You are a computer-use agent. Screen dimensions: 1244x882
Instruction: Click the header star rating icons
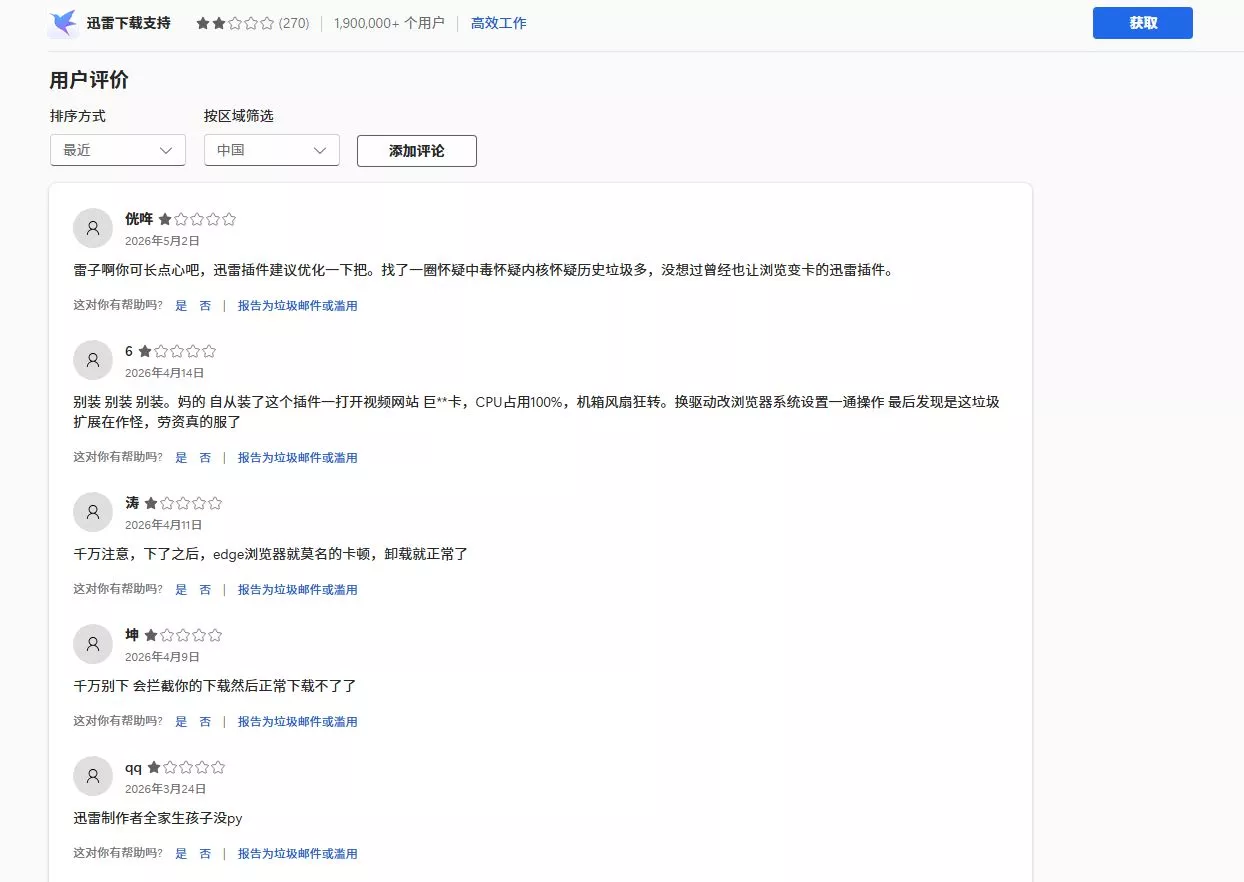pyautogui.click(x=235, y=23)
